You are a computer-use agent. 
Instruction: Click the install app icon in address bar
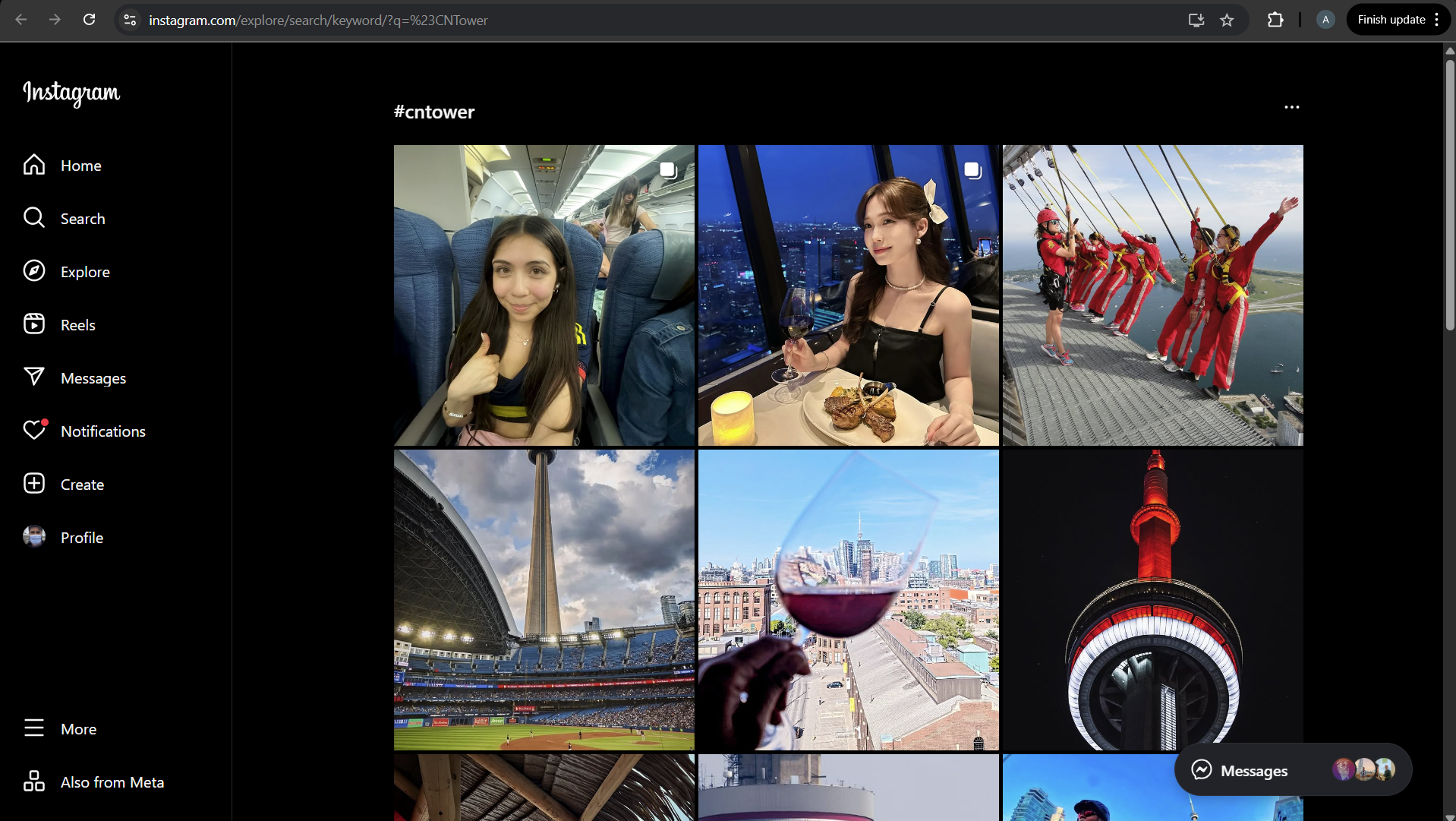pyautogui.click(x=1196, y=20)
